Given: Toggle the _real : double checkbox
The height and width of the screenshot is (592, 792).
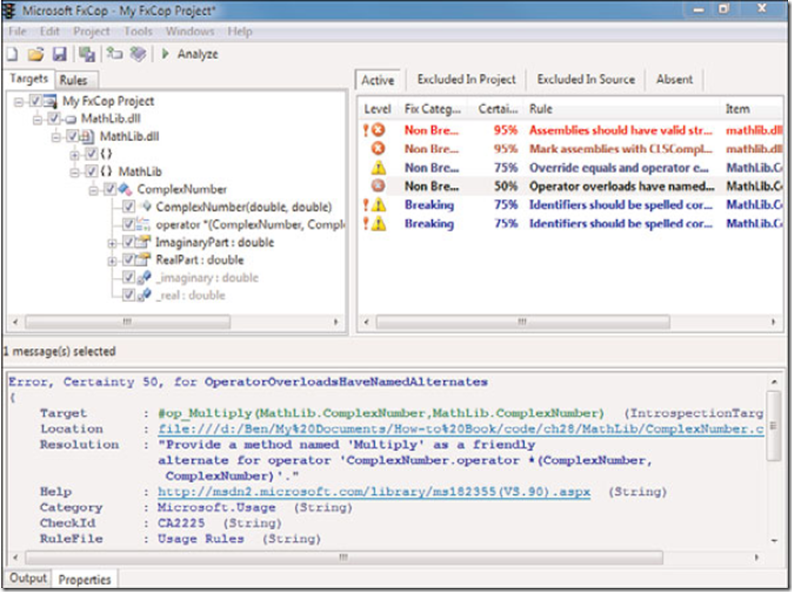Looking at the screenshot, I should [128, 295].
